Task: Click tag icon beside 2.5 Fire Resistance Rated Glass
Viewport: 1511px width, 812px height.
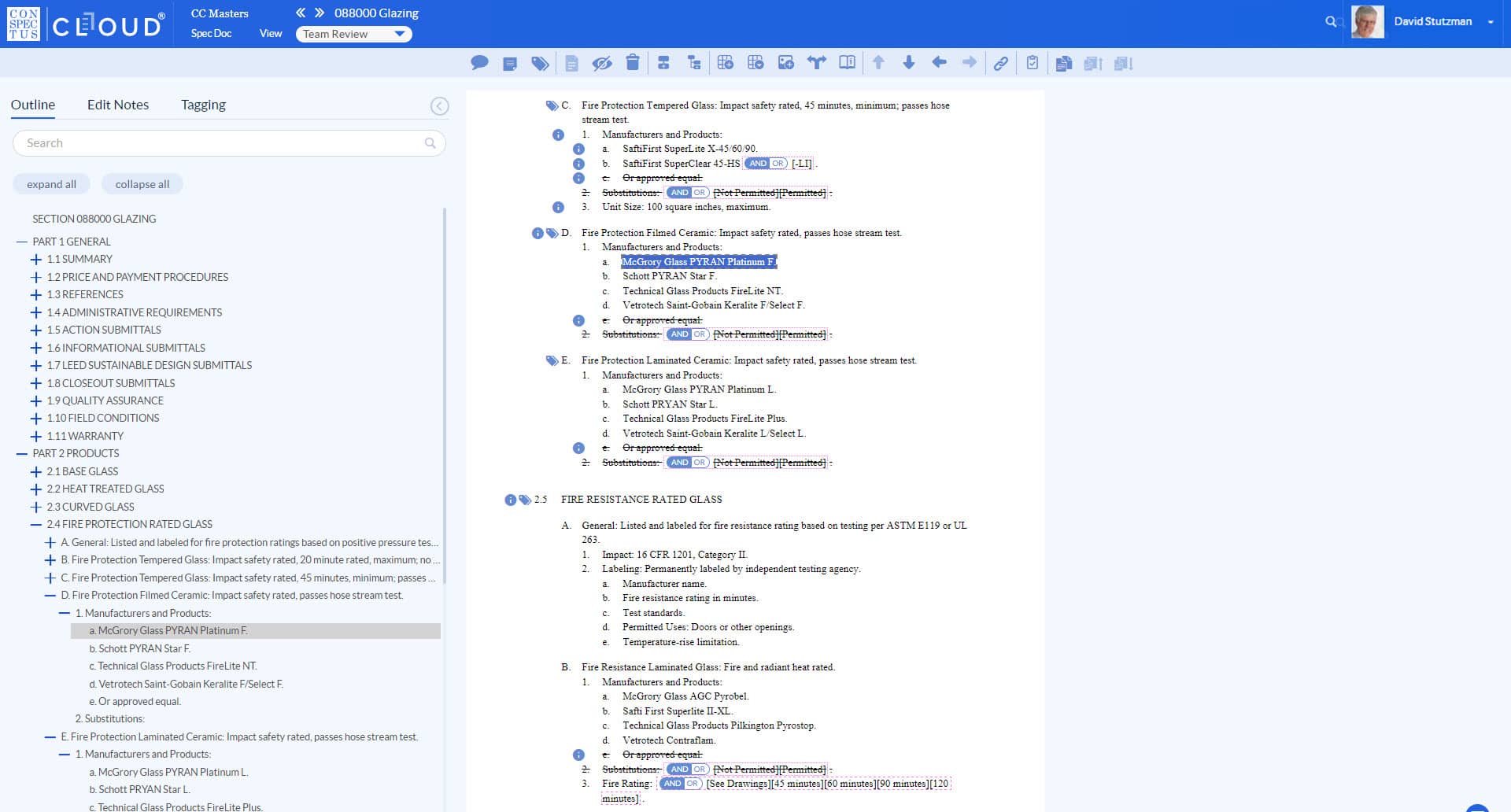Action: coord(525,500)
